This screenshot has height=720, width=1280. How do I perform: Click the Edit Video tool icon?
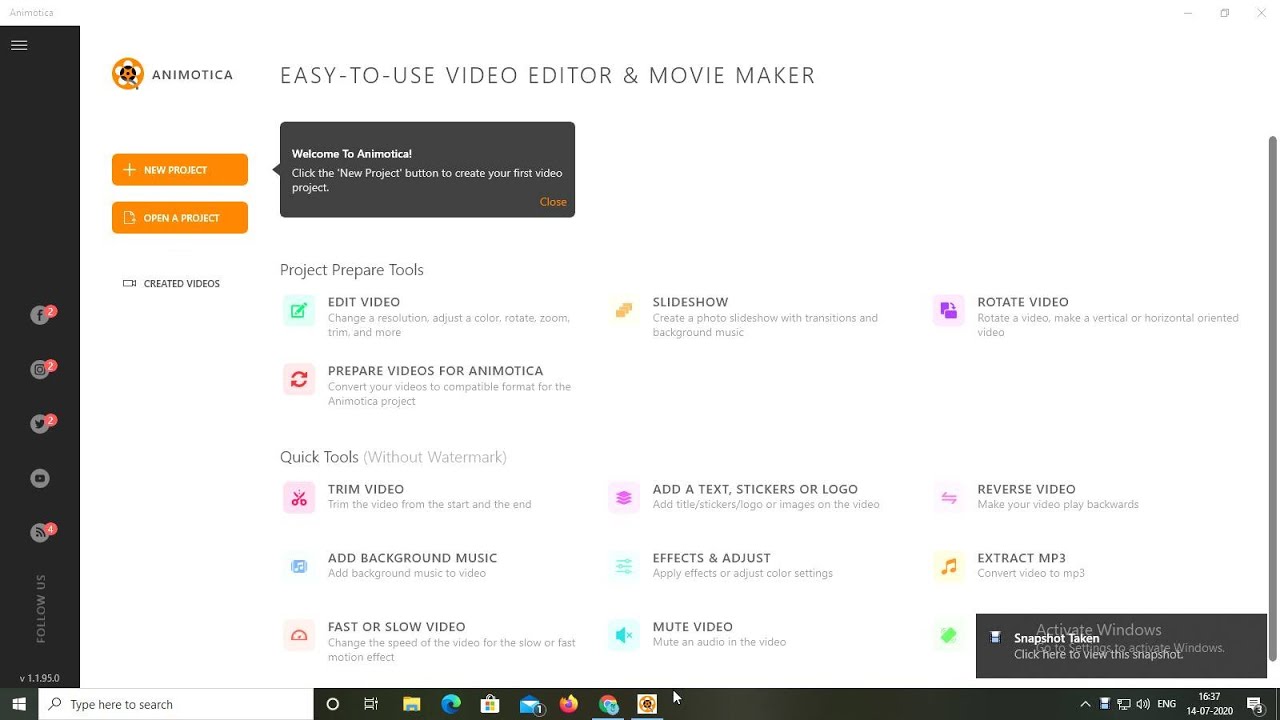pos(298,310)
